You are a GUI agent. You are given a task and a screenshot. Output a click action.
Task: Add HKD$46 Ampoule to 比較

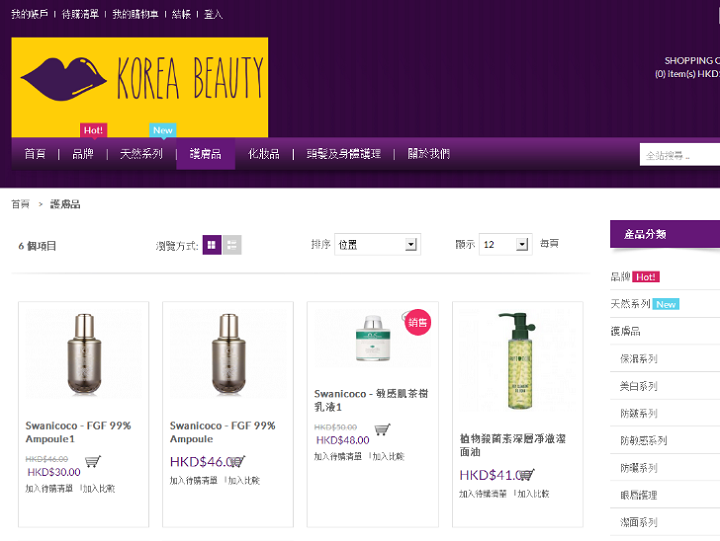point(243,480)
